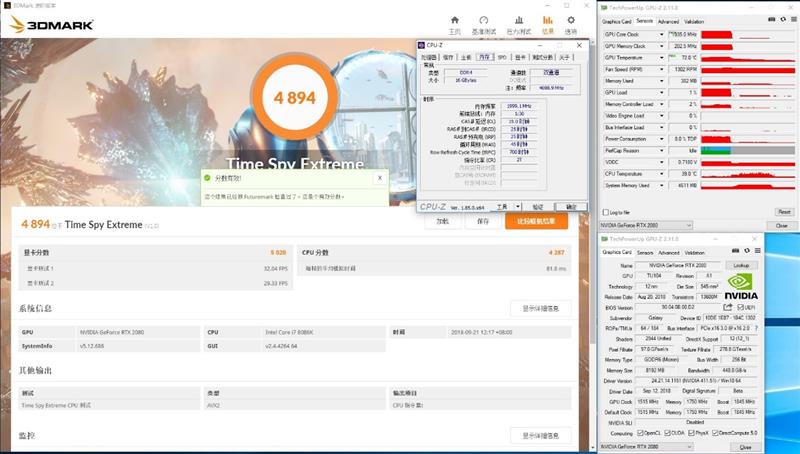Click the refresh icon in GPU-Z Sensors window

pos(783,19)
